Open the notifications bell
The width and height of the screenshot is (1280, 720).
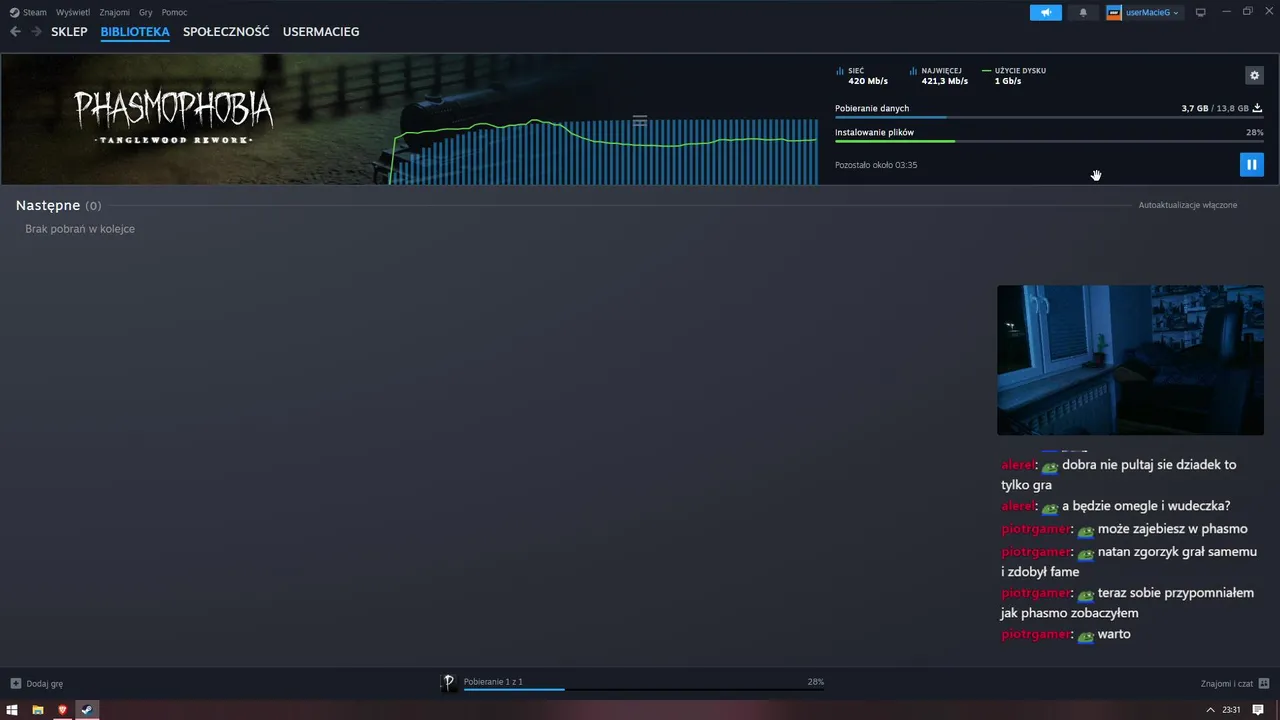coord(1083,13)
